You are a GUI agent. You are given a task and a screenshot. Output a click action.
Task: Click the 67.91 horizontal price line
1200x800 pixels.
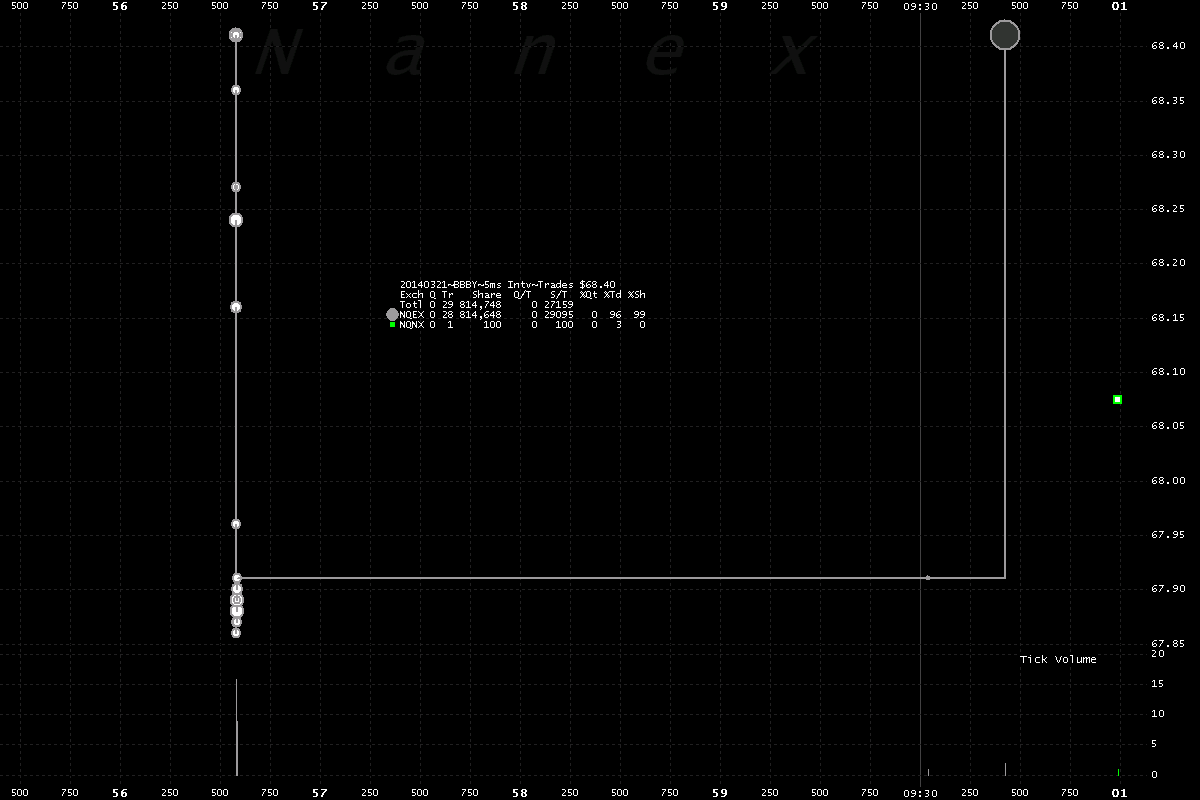click(620, 578)
